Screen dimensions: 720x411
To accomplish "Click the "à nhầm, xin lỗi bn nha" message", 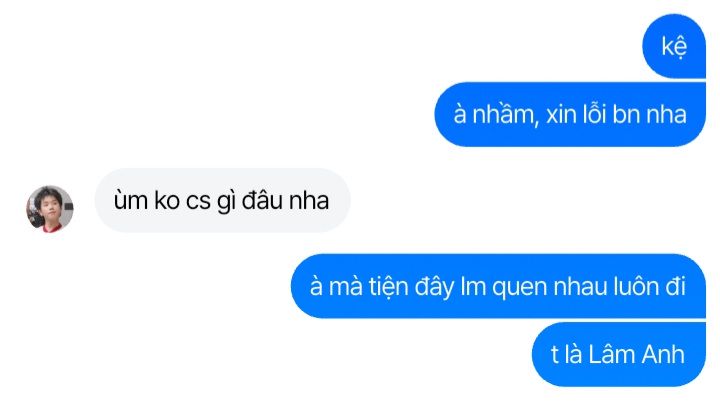I will coord(570,114).
